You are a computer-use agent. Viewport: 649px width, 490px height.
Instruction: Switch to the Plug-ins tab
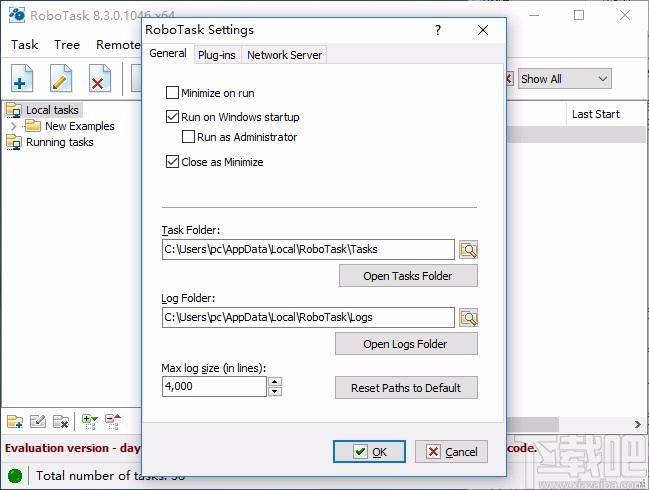pyautogui.click(x=216, y=55)
